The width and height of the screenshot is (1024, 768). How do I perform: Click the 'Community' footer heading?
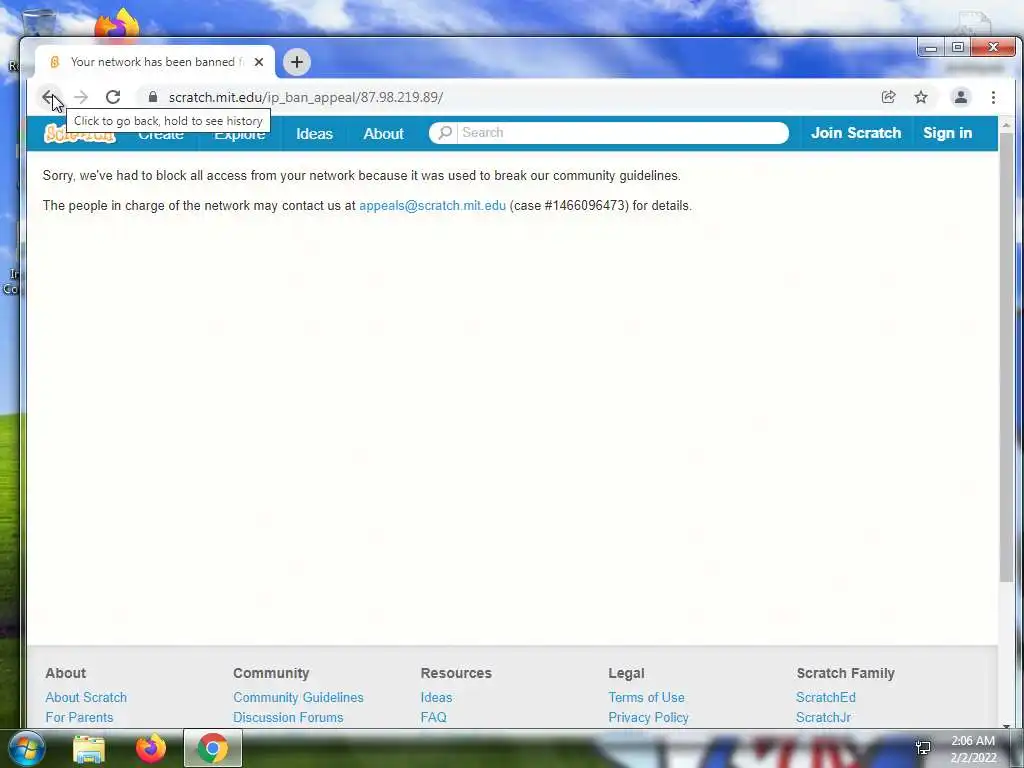271,673
